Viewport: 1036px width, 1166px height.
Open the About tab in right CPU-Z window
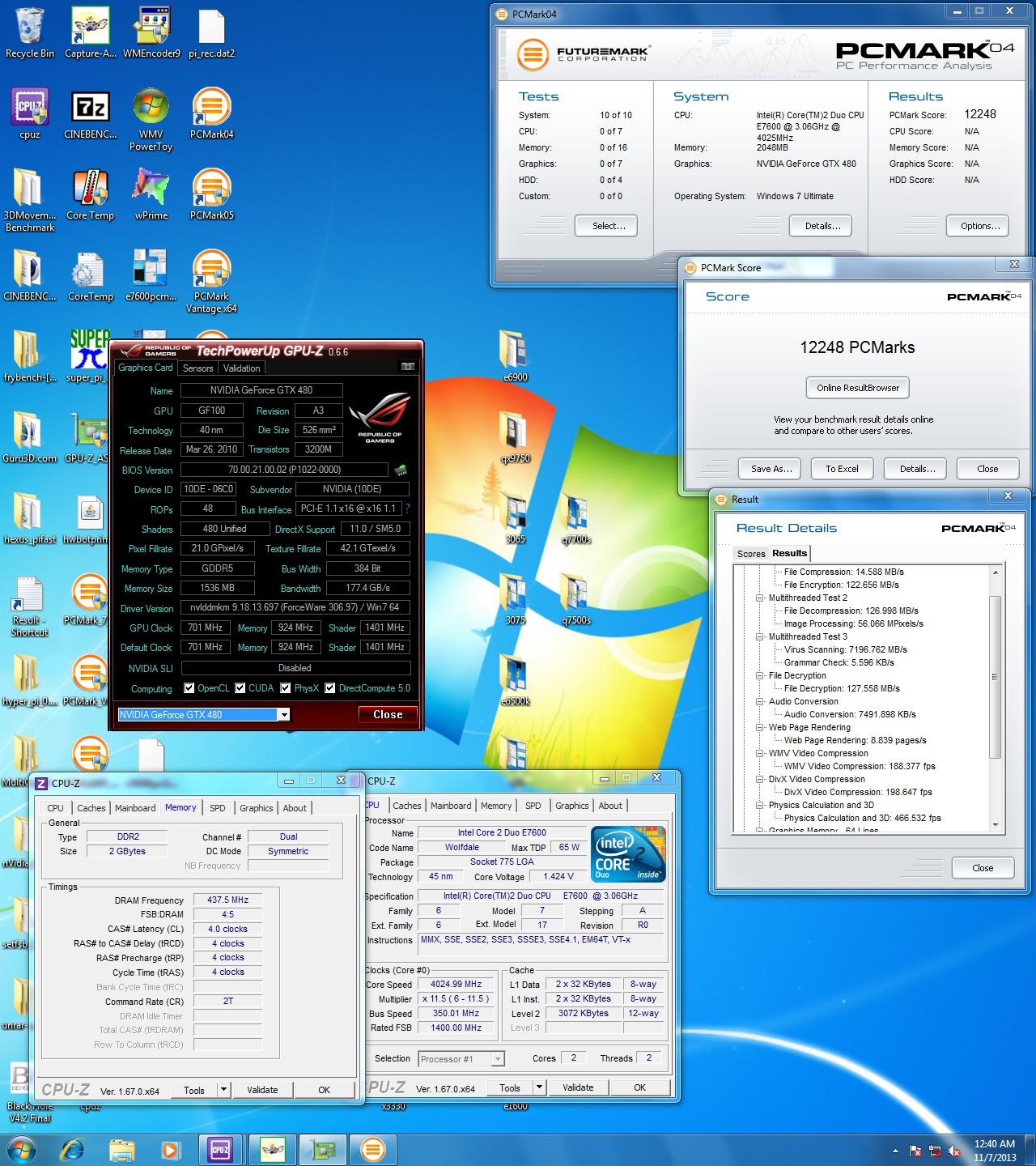610,806
